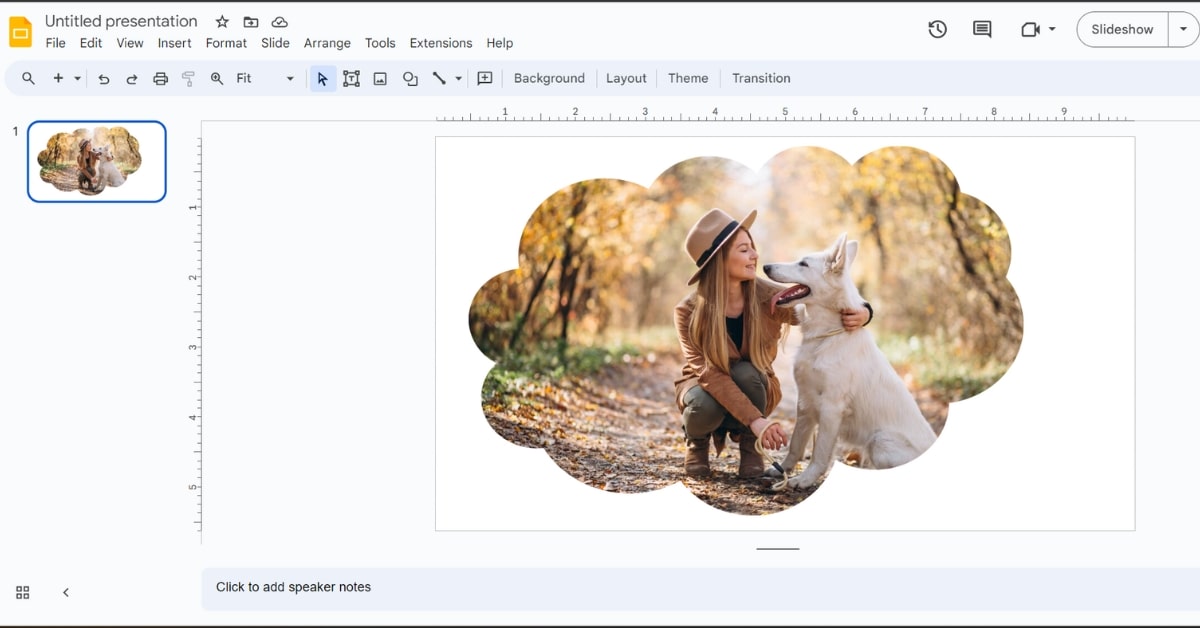Click the Background button
The image size is (1200, 628).
click(549, 78)
